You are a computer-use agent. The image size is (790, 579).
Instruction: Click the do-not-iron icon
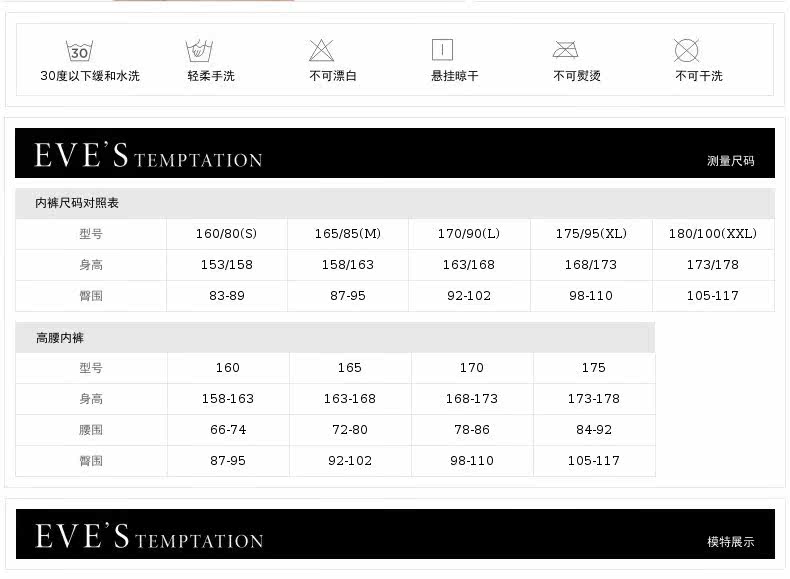pyautogui.click(x=566, y=50)
